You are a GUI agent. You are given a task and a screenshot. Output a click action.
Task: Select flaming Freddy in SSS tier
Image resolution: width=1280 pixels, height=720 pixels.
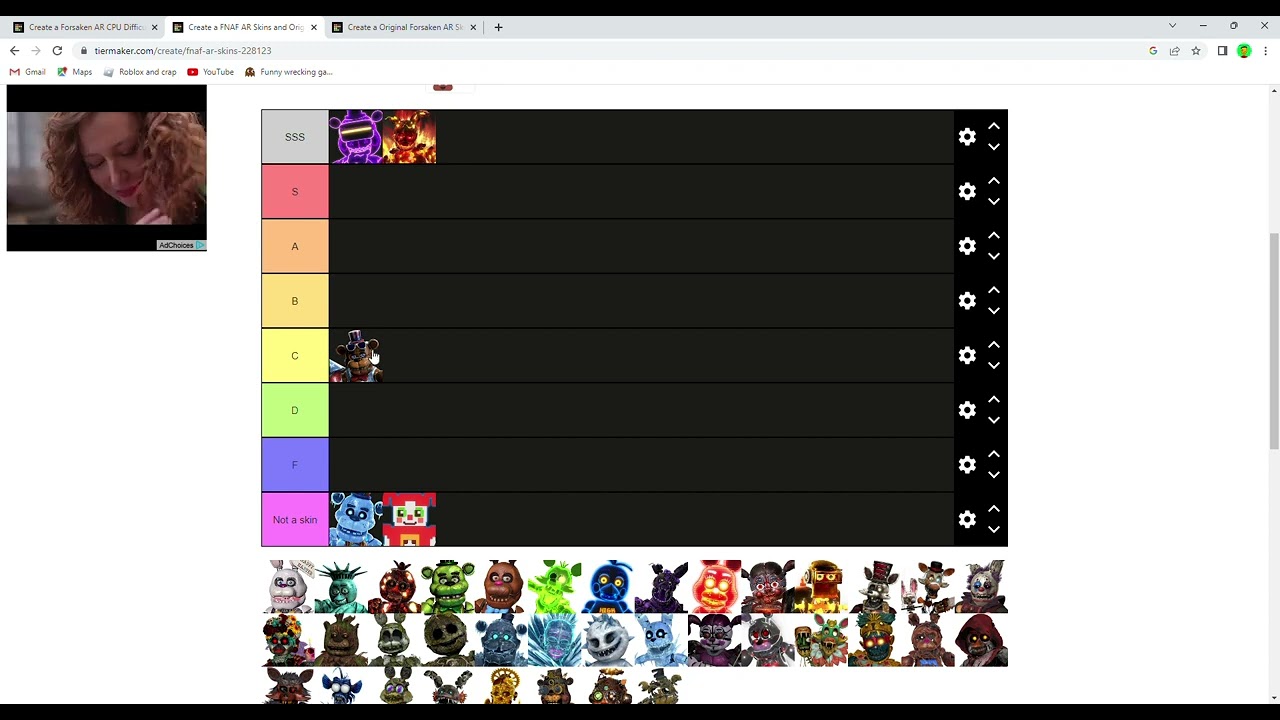tap(410, 137)
